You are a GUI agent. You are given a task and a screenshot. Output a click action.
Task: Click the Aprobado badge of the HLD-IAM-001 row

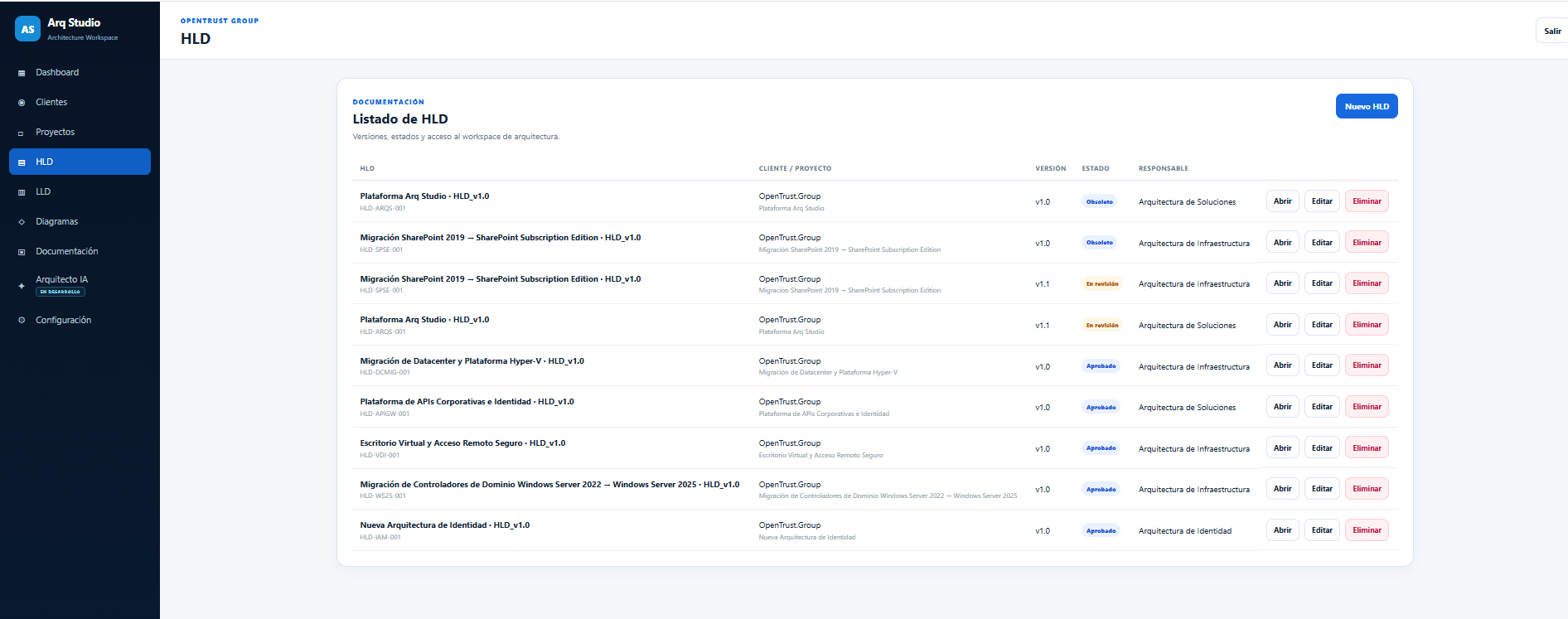1101,530
